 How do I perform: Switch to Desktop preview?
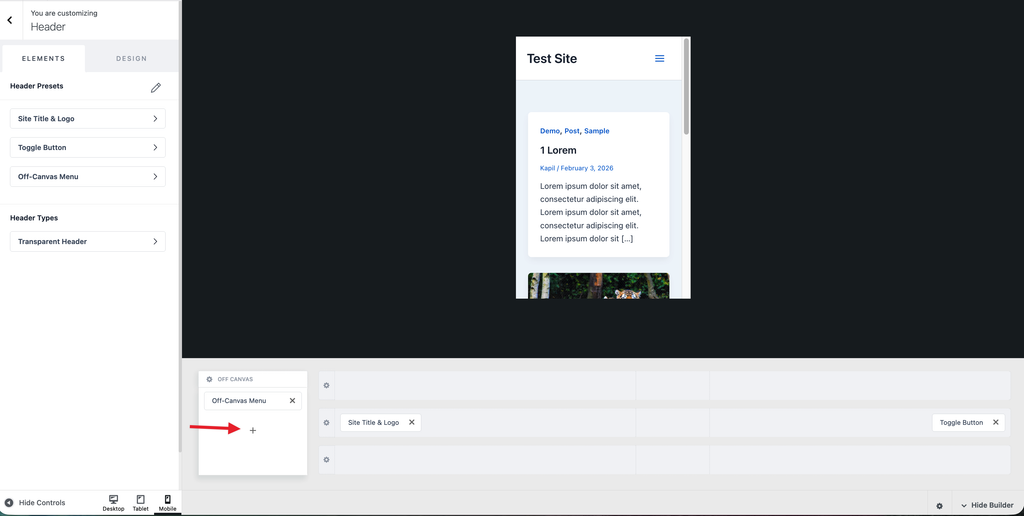point(113,503)
